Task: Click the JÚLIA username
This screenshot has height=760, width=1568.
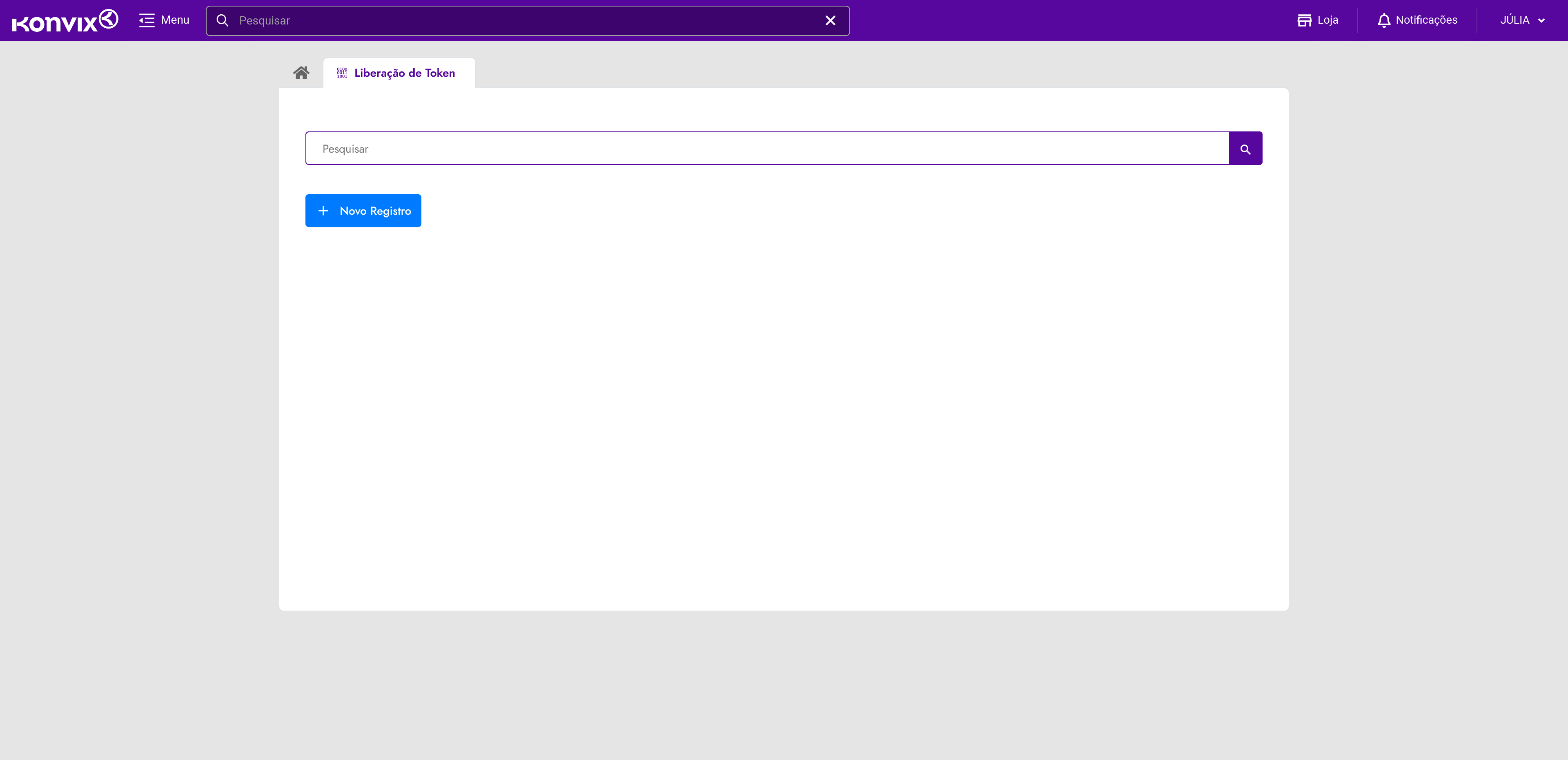Action: point(1515,20)
